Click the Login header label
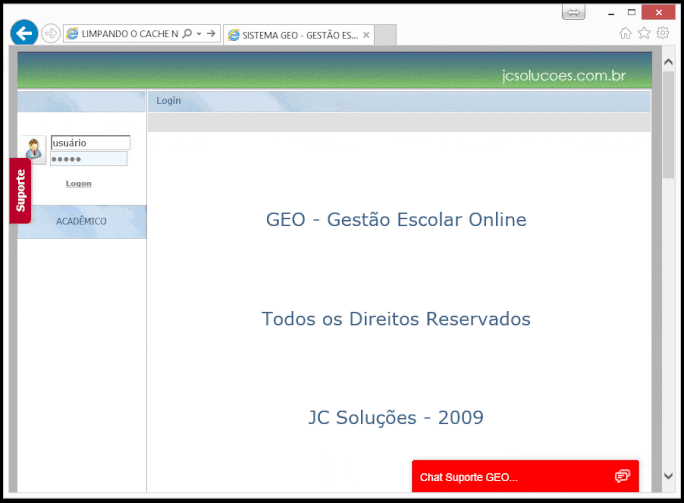The width and height of the screenshot is (684, 503). (168, 101)
